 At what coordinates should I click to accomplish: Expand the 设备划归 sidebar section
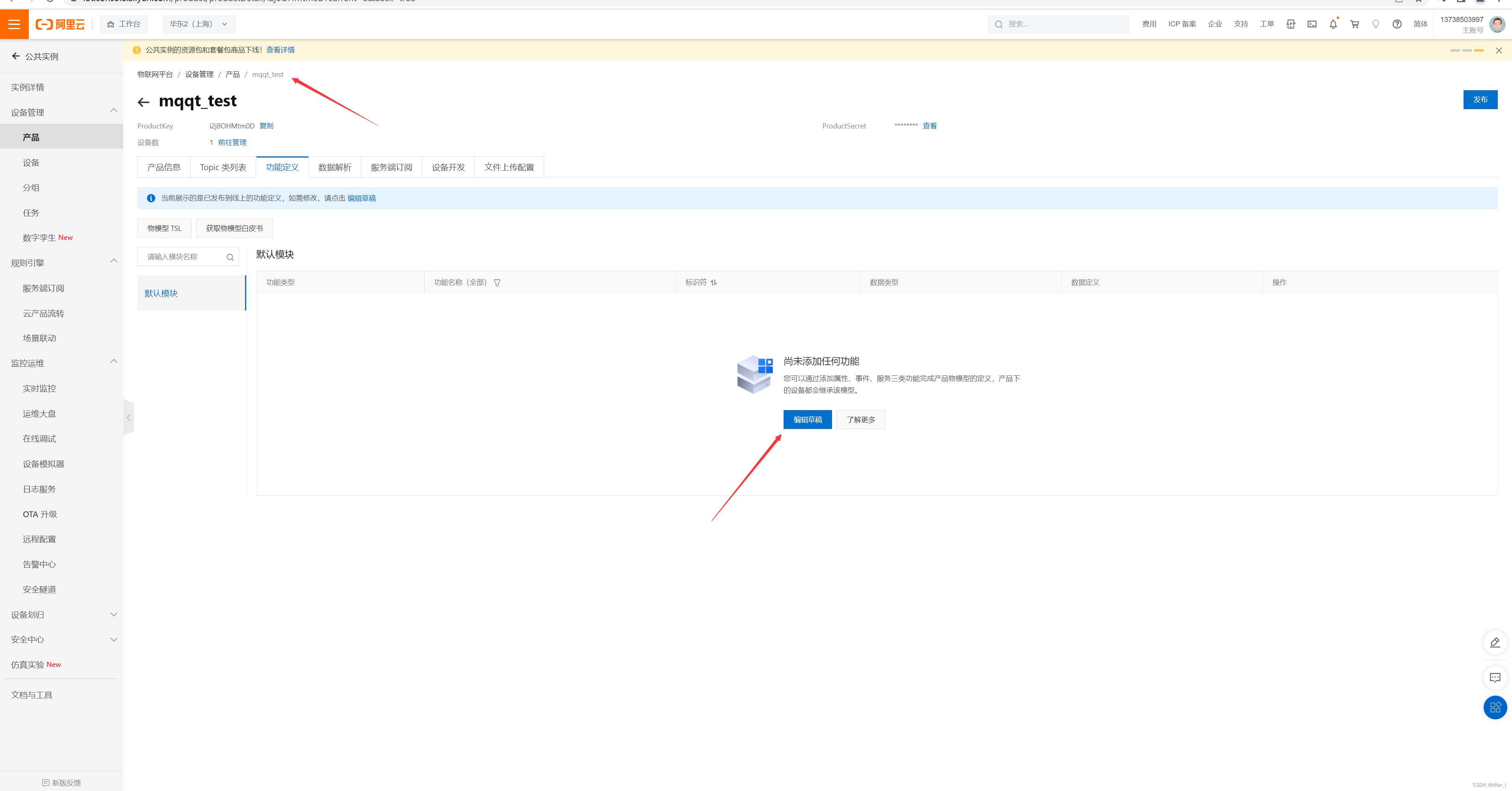pyautogui.click(x=114, y=615)
